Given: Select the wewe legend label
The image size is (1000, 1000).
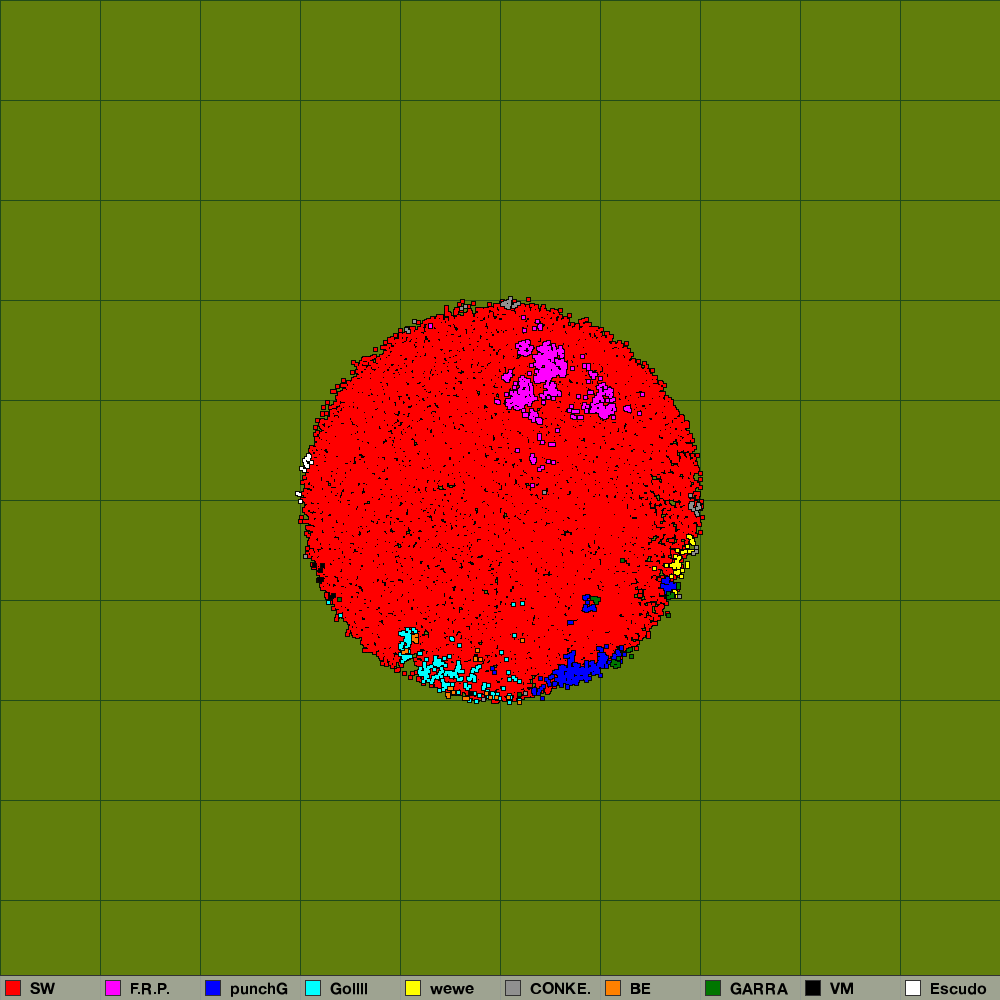Looking at the screenshot, I should tap(452, 989).
